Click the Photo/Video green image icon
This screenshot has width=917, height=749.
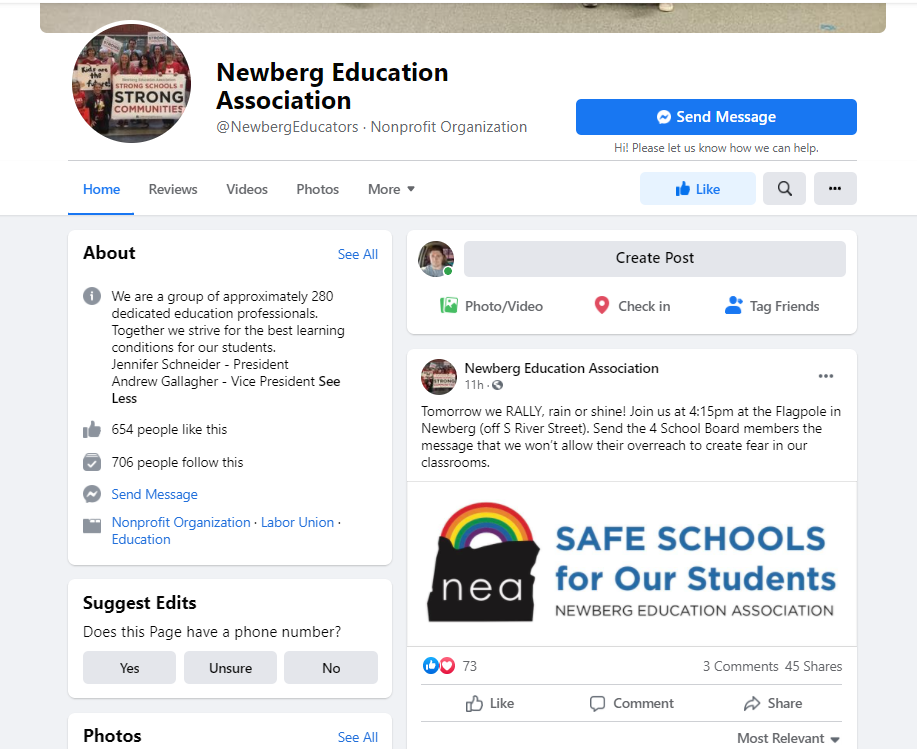(x=449, y=305)
